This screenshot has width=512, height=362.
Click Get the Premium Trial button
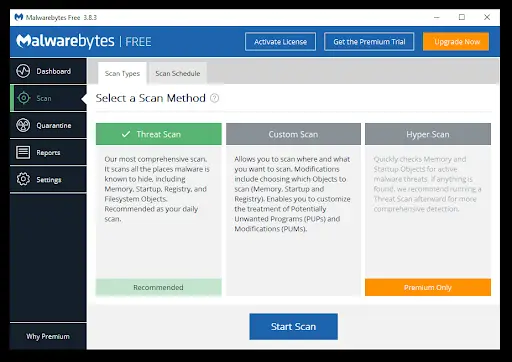369,42
